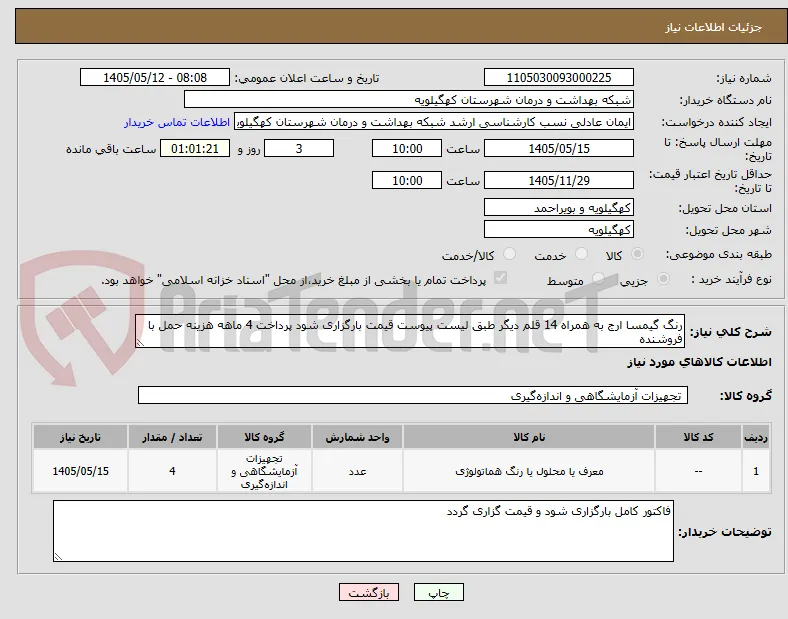
Task: Click the goods group field تجهیزات آزمایشگاهی و اندازه‌گیری
Action: 413,395
